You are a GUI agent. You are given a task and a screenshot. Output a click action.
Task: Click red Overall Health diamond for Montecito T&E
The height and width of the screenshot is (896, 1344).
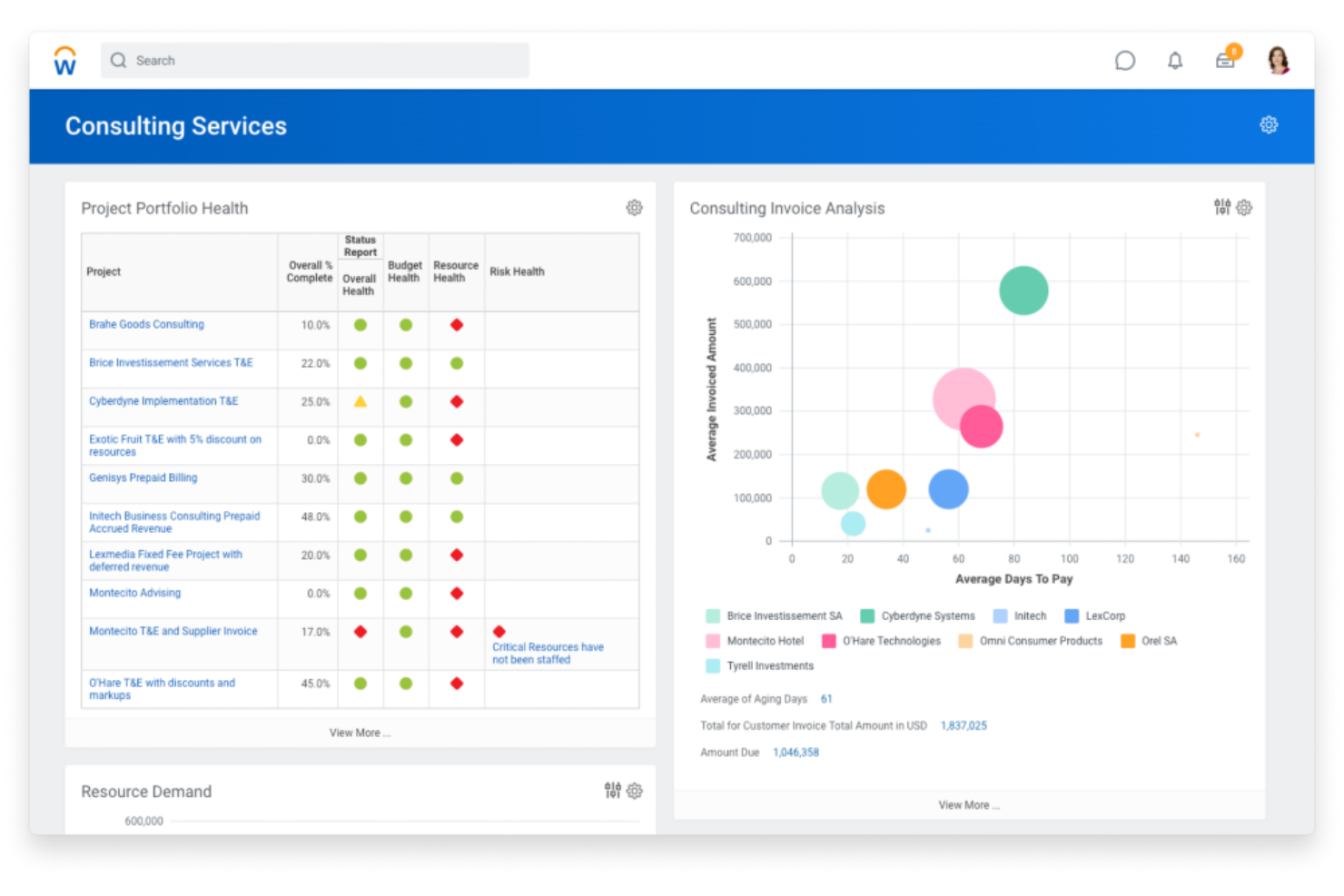click(361, 631)
